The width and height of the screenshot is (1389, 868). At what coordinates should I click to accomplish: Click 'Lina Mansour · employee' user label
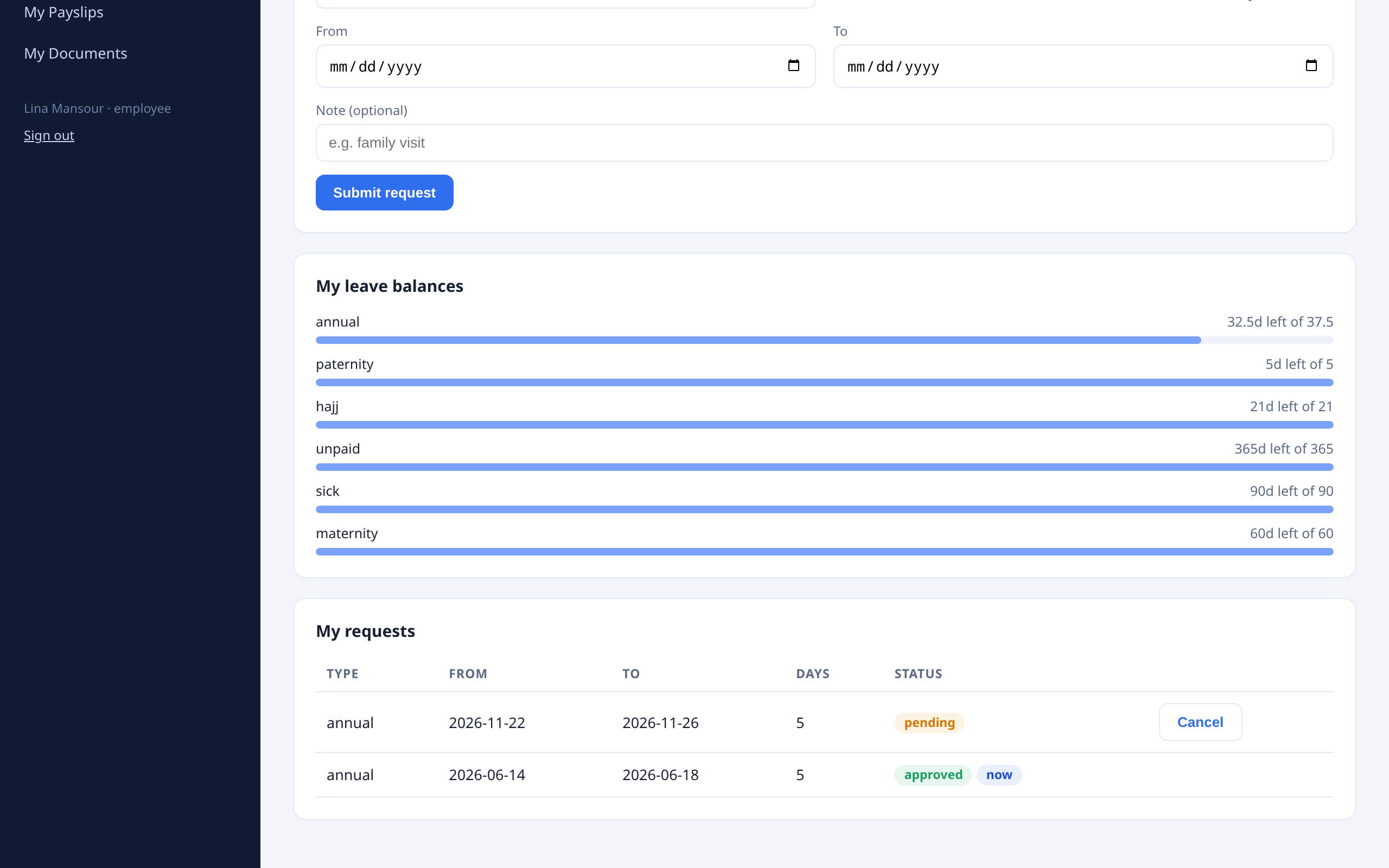tap(98, 108)
